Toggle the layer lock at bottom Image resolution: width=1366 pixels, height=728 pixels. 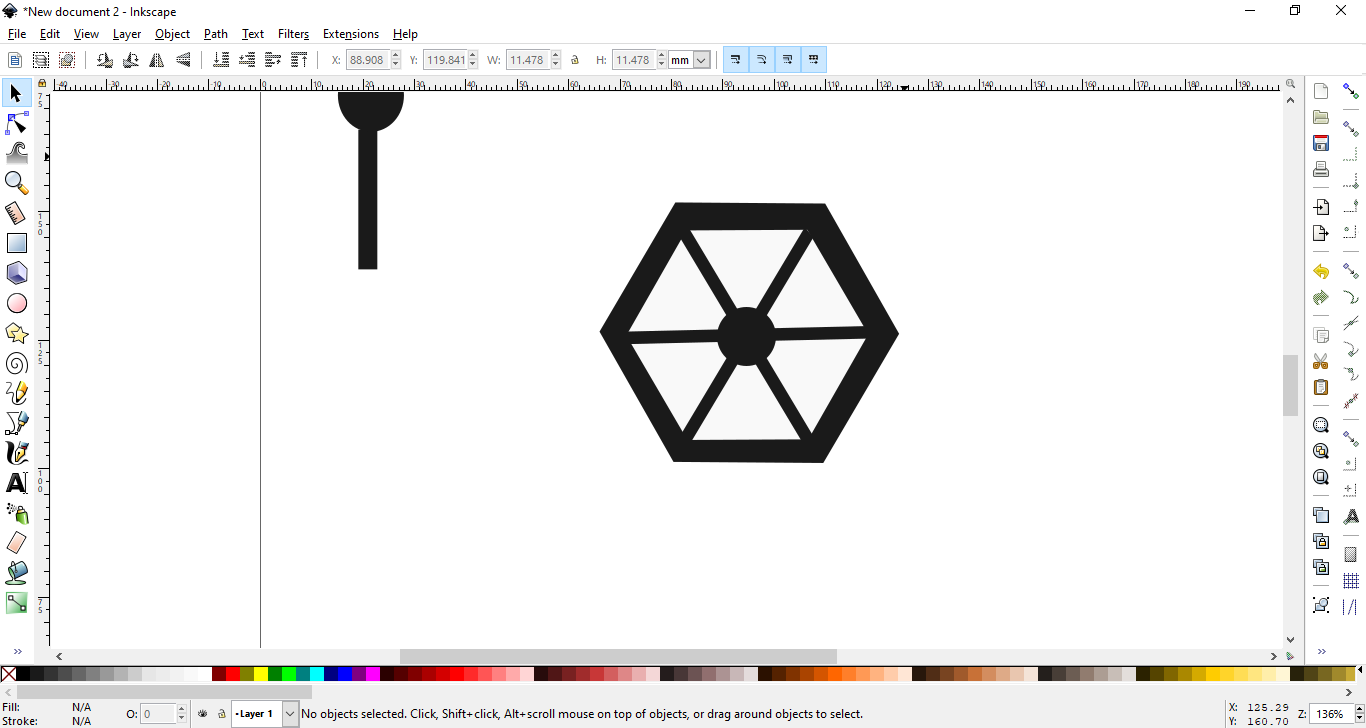(x=220, y=713)
